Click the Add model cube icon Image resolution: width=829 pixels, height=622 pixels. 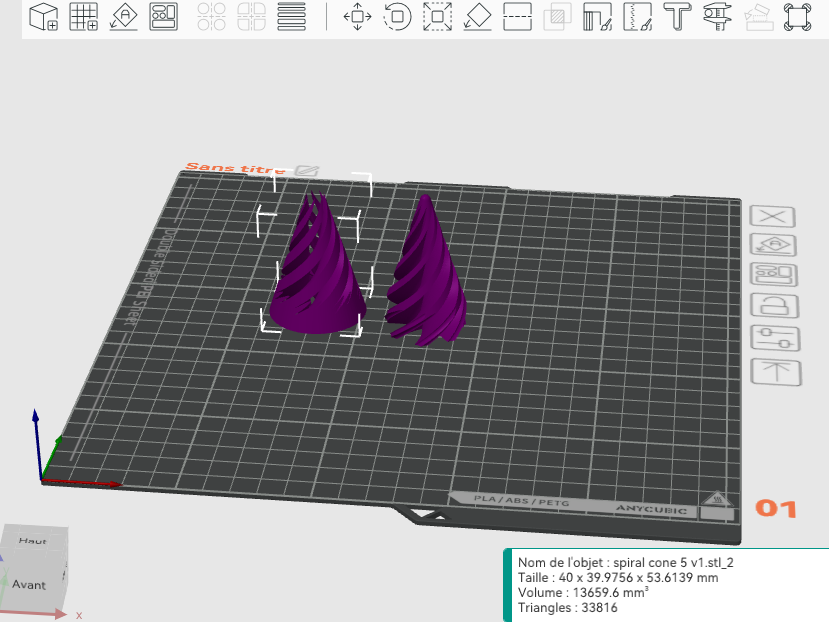[43, 16]
